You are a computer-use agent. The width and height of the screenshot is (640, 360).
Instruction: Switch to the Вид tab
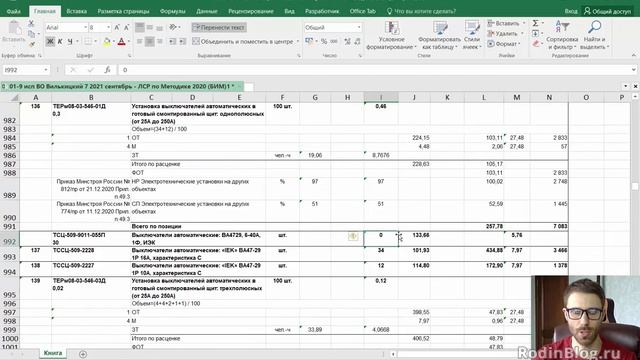tap(289, 11)
